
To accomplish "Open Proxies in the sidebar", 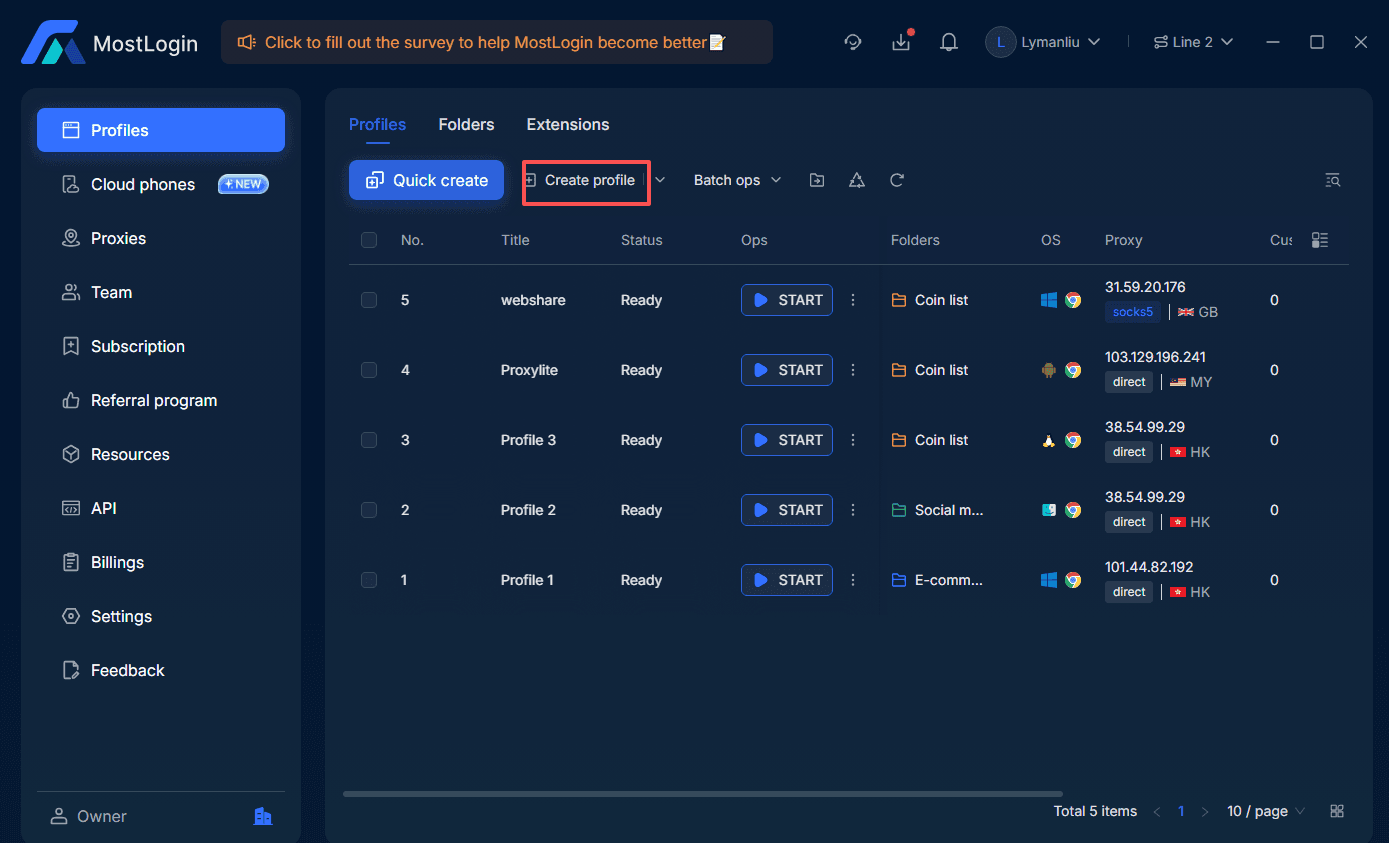I will [x=118, y=238].
